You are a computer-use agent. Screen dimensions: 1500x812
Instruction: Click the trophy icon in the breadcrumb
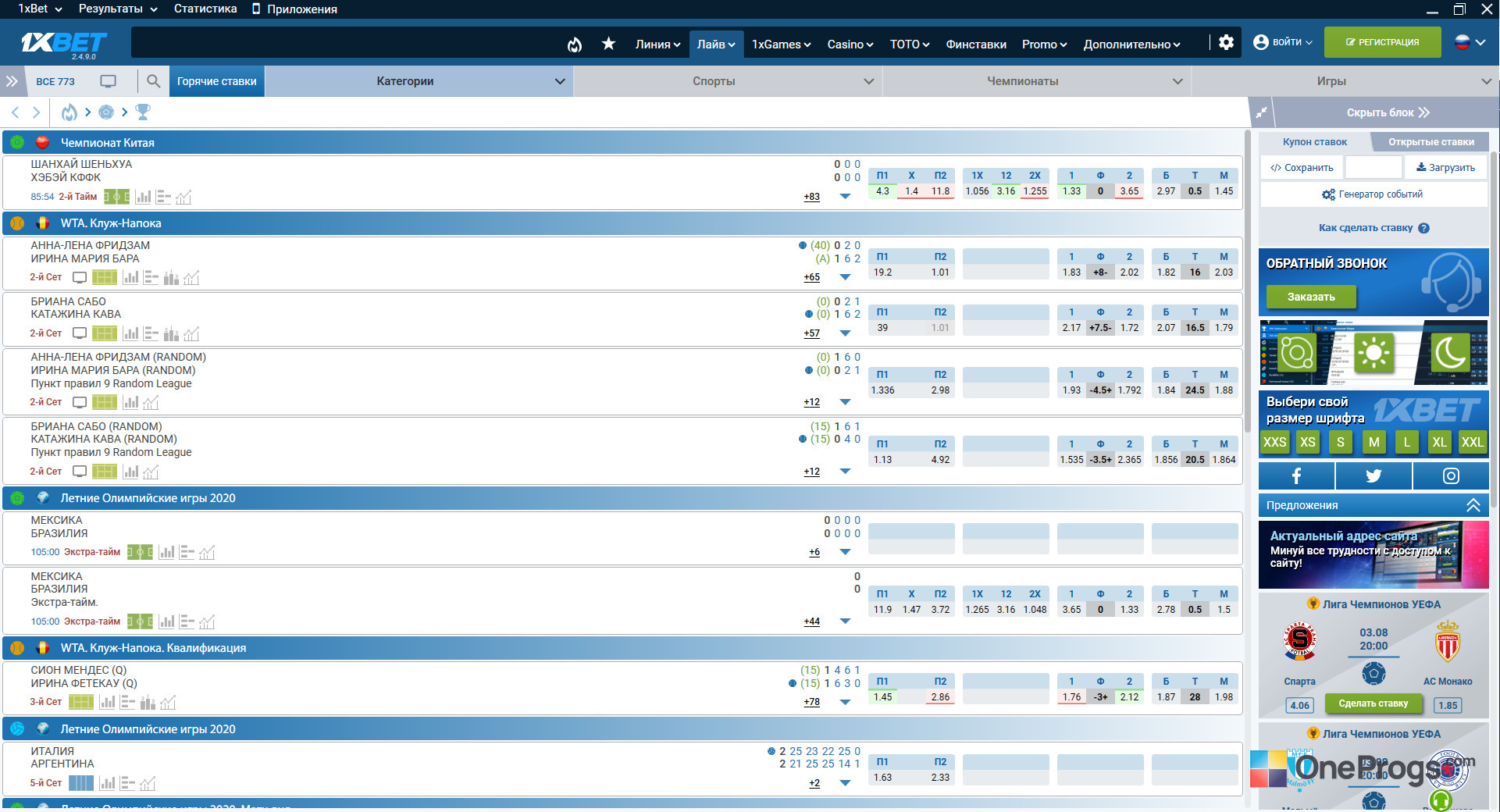click(143, 112)
